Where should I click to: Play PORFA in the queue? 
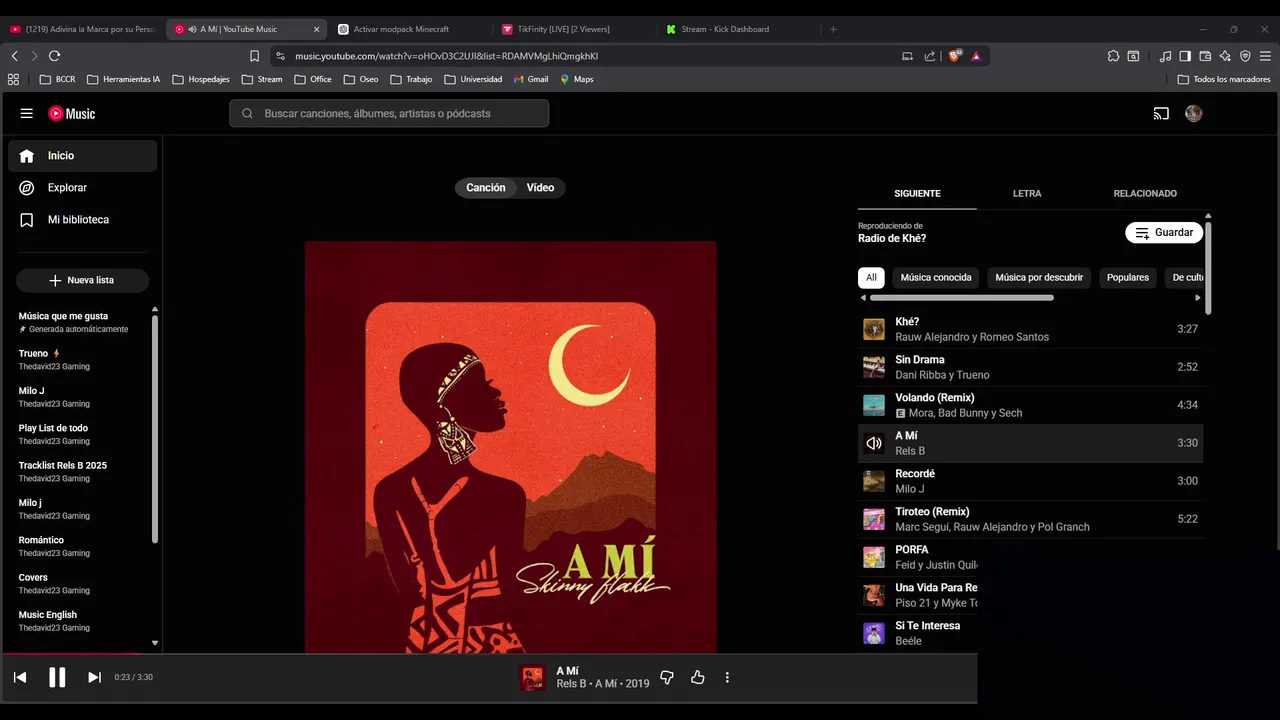click(917, 557)
